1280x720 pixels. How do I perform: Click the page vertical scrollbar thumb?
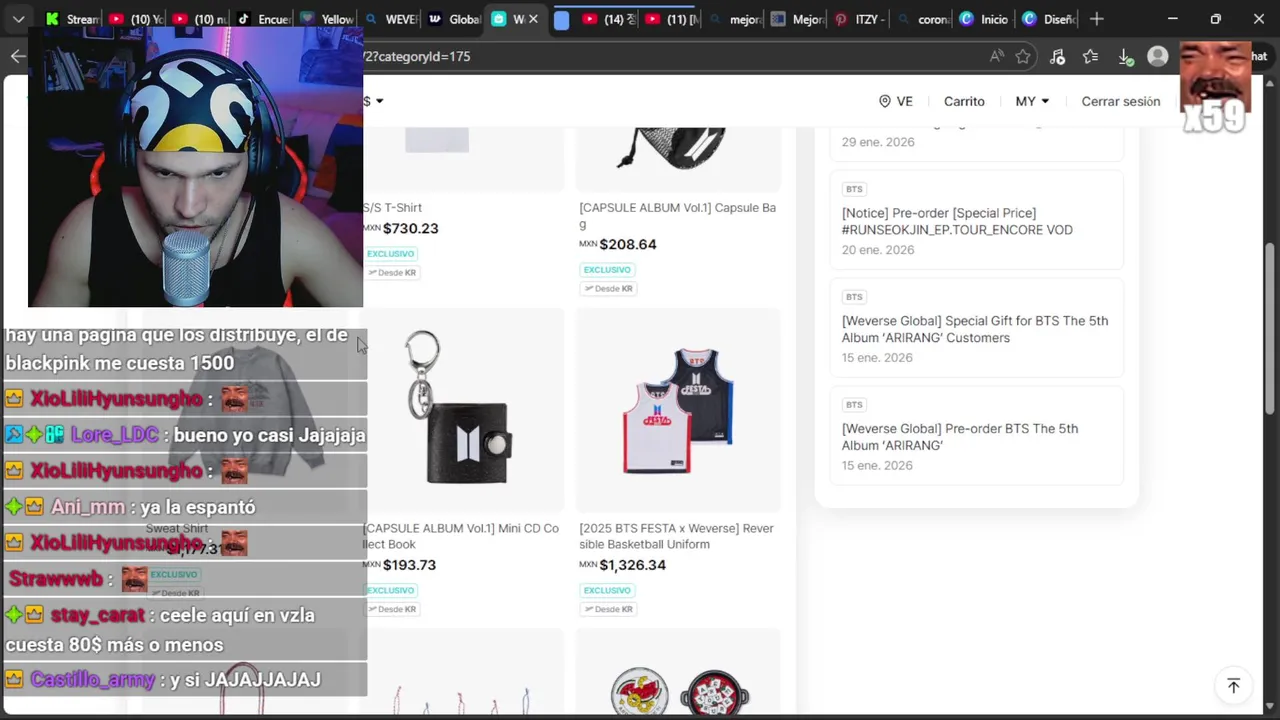point(1271,330)
